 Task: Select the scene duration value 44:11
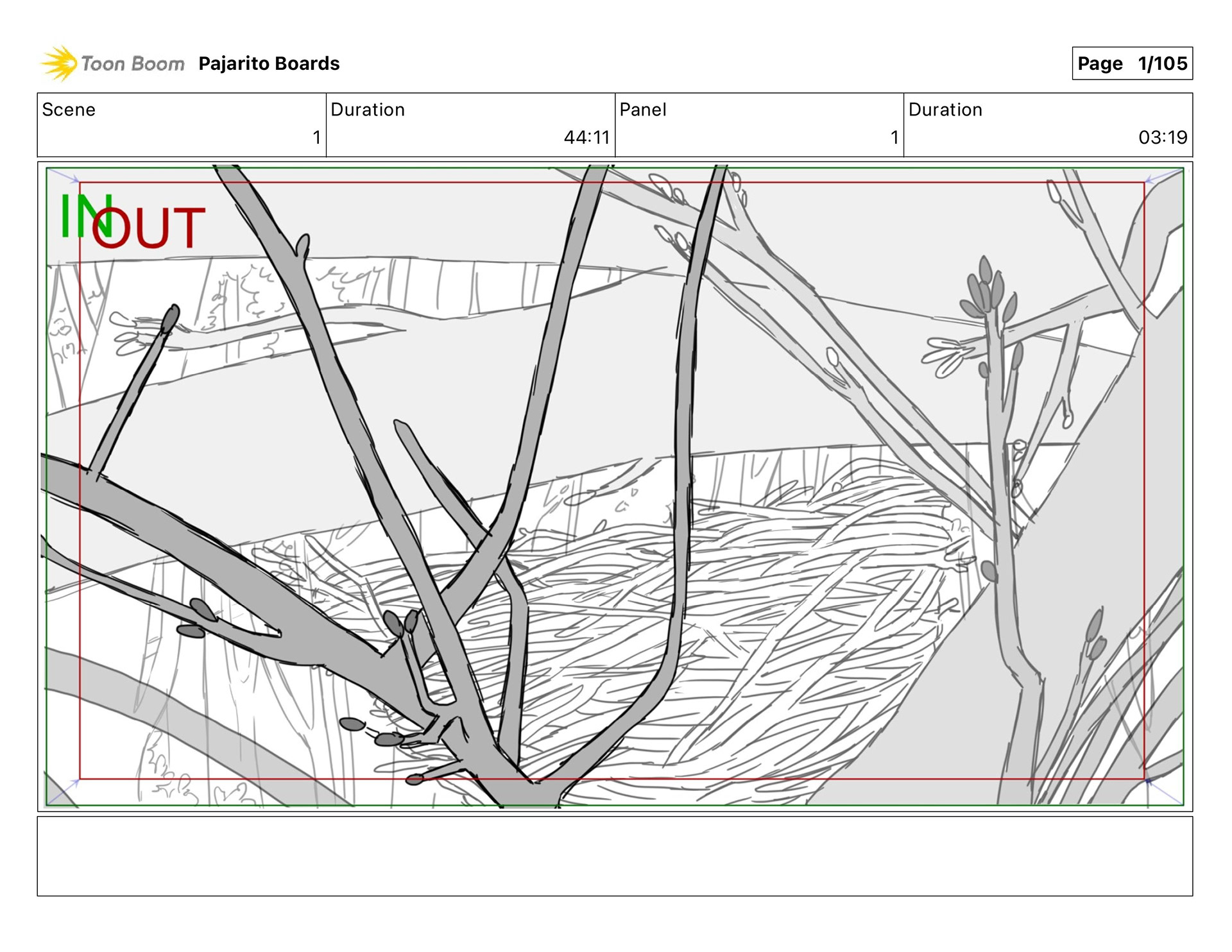click(x=586, y=137)
